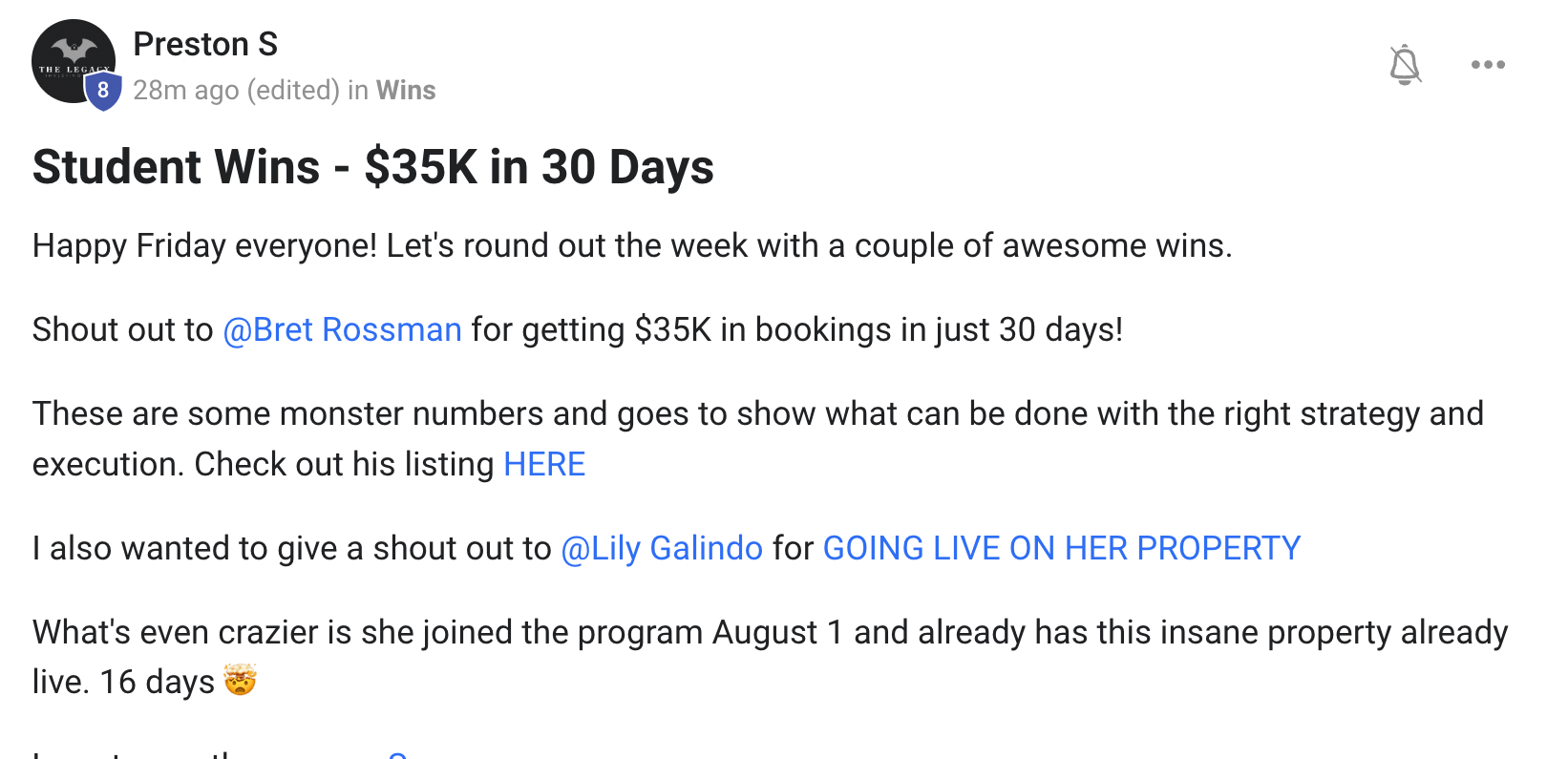Open the Wins category

click(x=406, y=90)
